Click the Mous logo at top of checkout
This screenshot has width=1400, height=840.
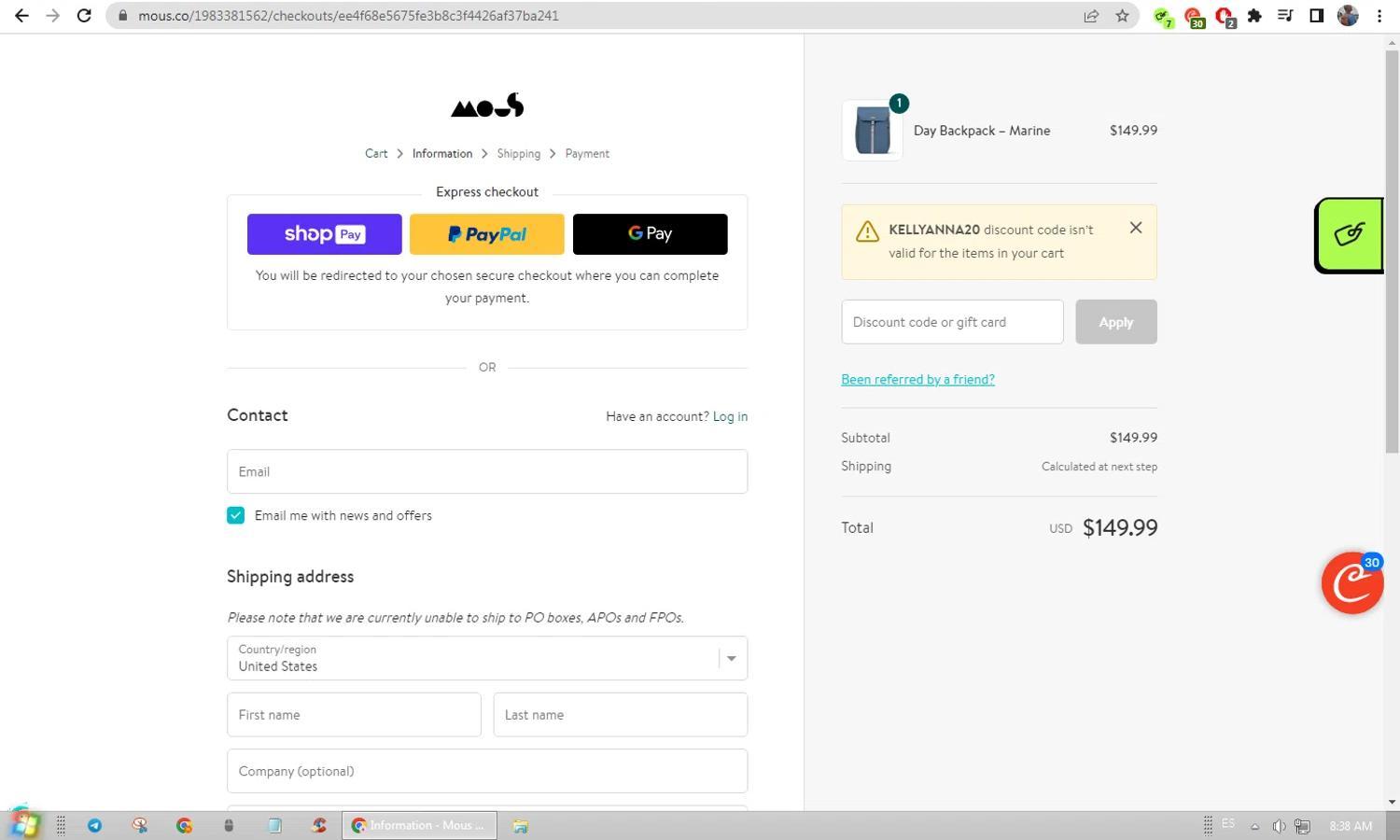tap(486, 105)
